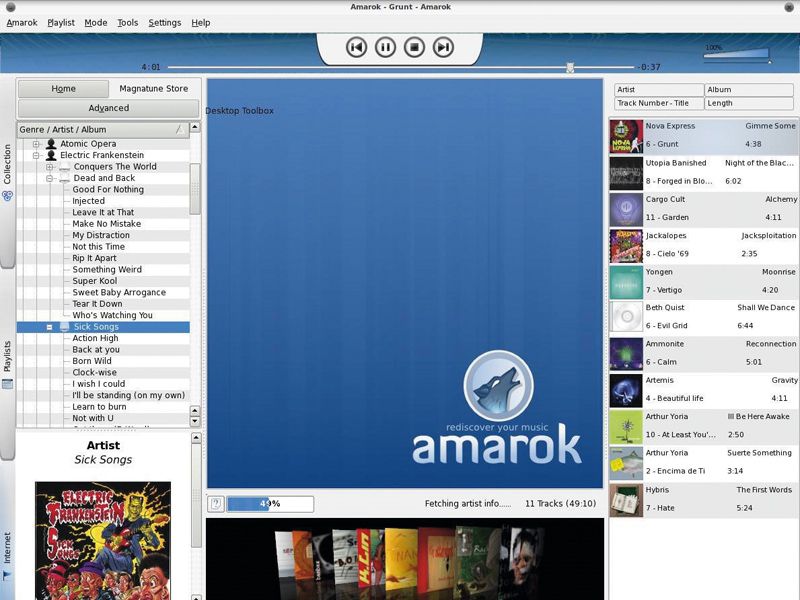Click the previous track button
800x600 pixels.
point(359,45)
